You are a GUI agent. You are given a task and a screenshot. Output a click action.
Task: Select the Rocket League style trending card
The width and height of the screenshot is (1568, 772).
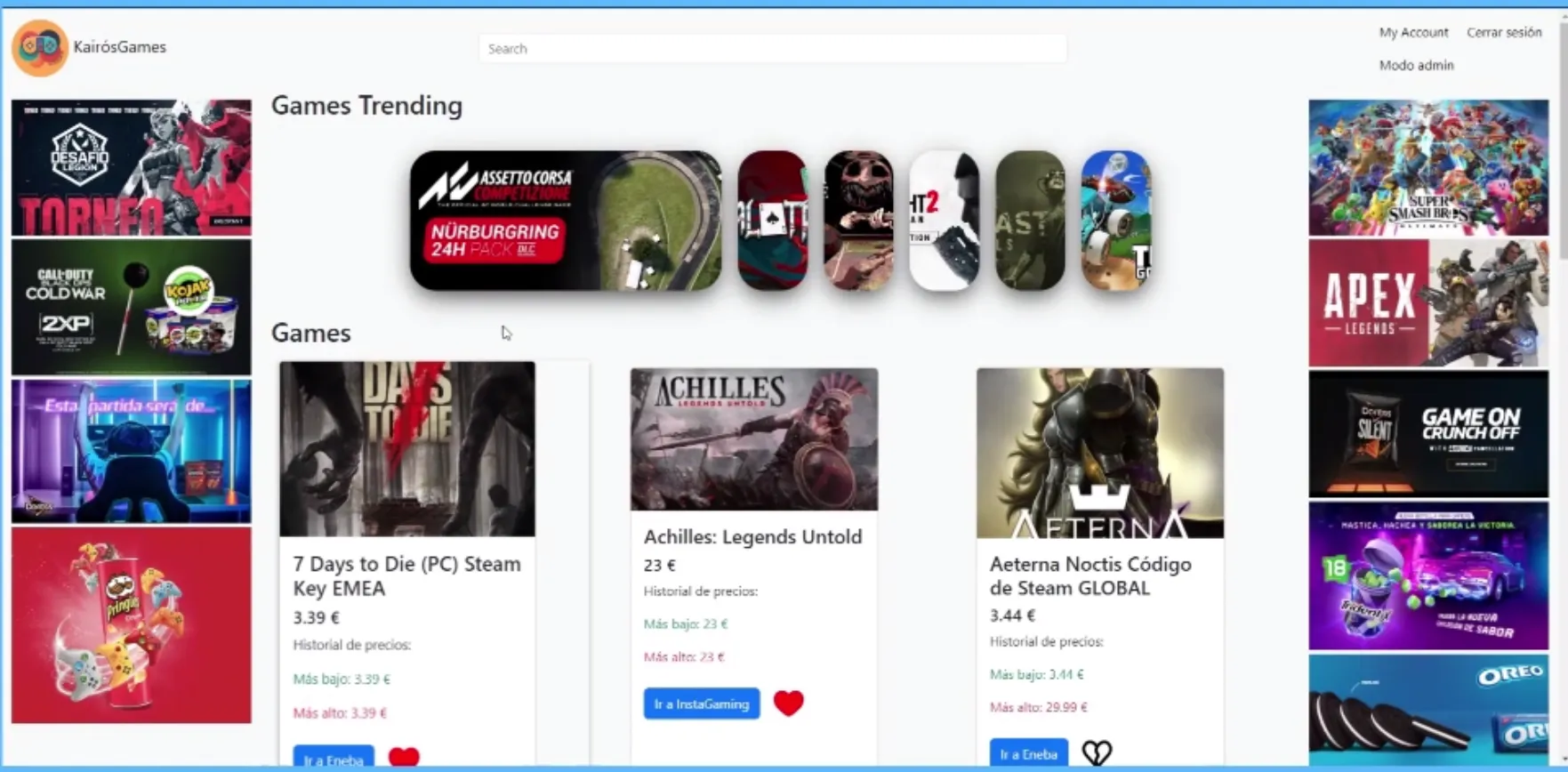tap(1115, 220)
